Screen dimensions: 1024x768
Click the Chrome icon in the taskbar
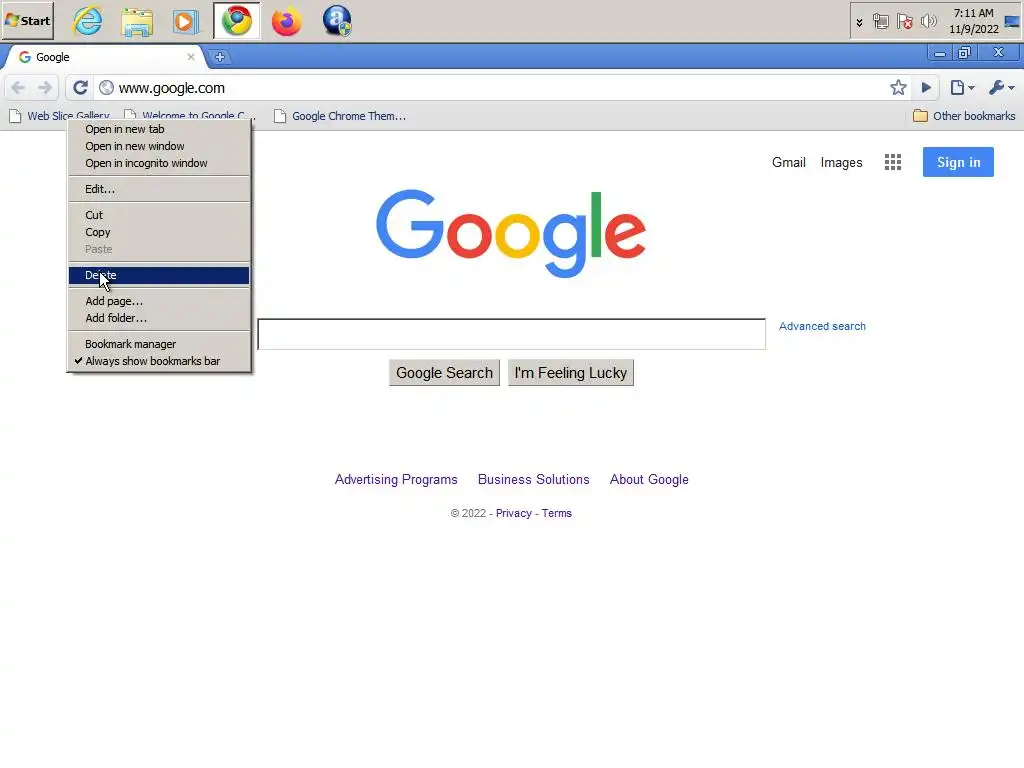(237, 21)
